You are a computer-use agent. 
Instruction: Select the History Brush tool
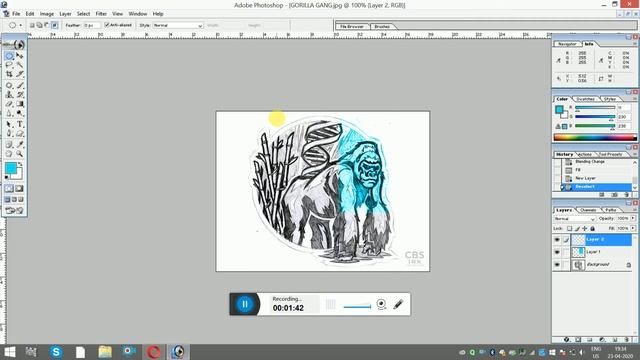click(20, 95)
